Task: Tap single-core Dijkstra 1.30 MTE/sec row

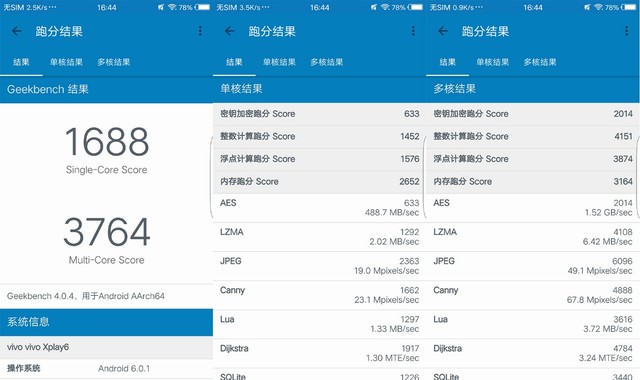Action: tap(320, 353)
